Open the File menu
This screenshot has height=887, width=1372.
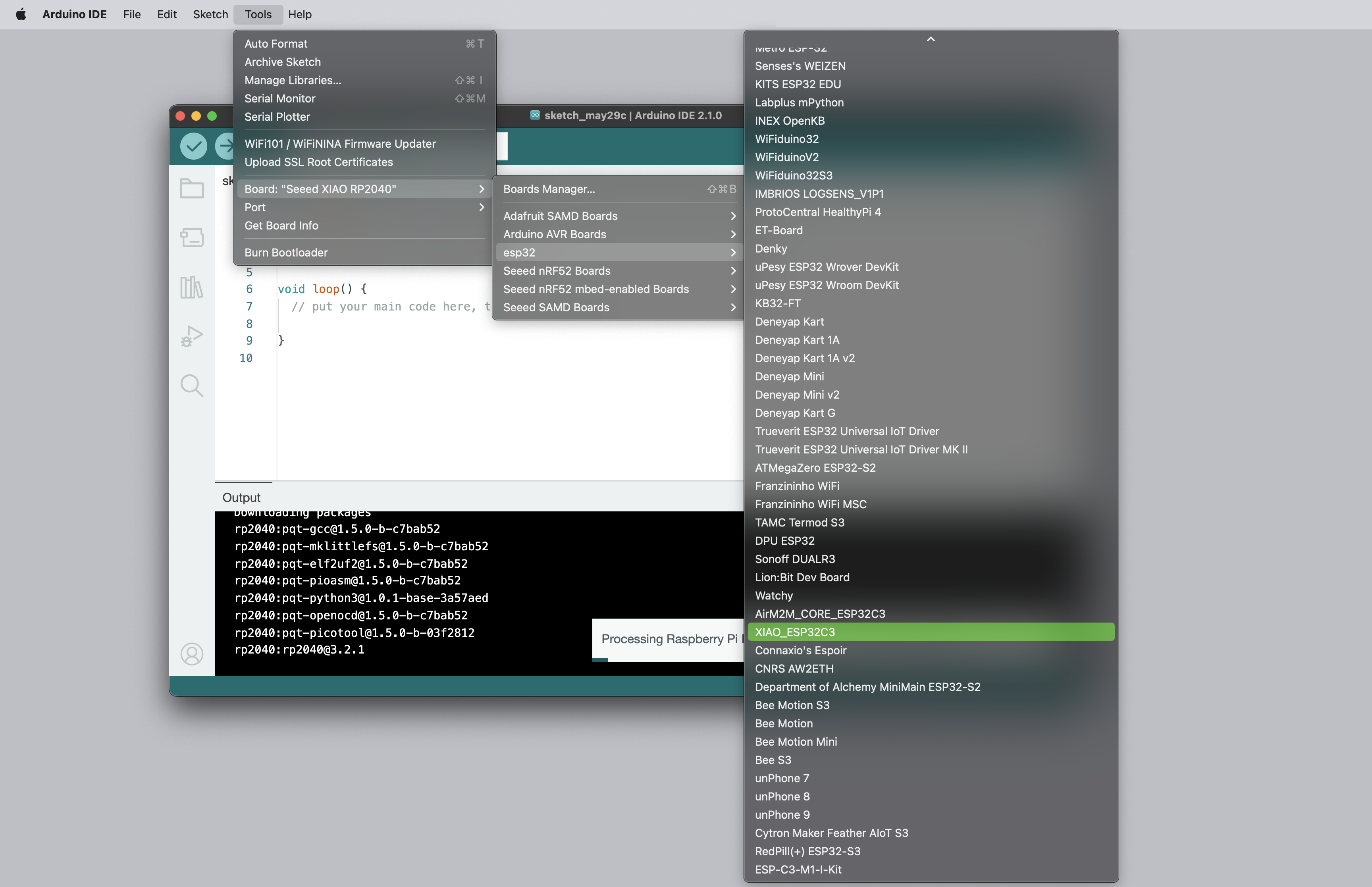click(x=132, y=14)
